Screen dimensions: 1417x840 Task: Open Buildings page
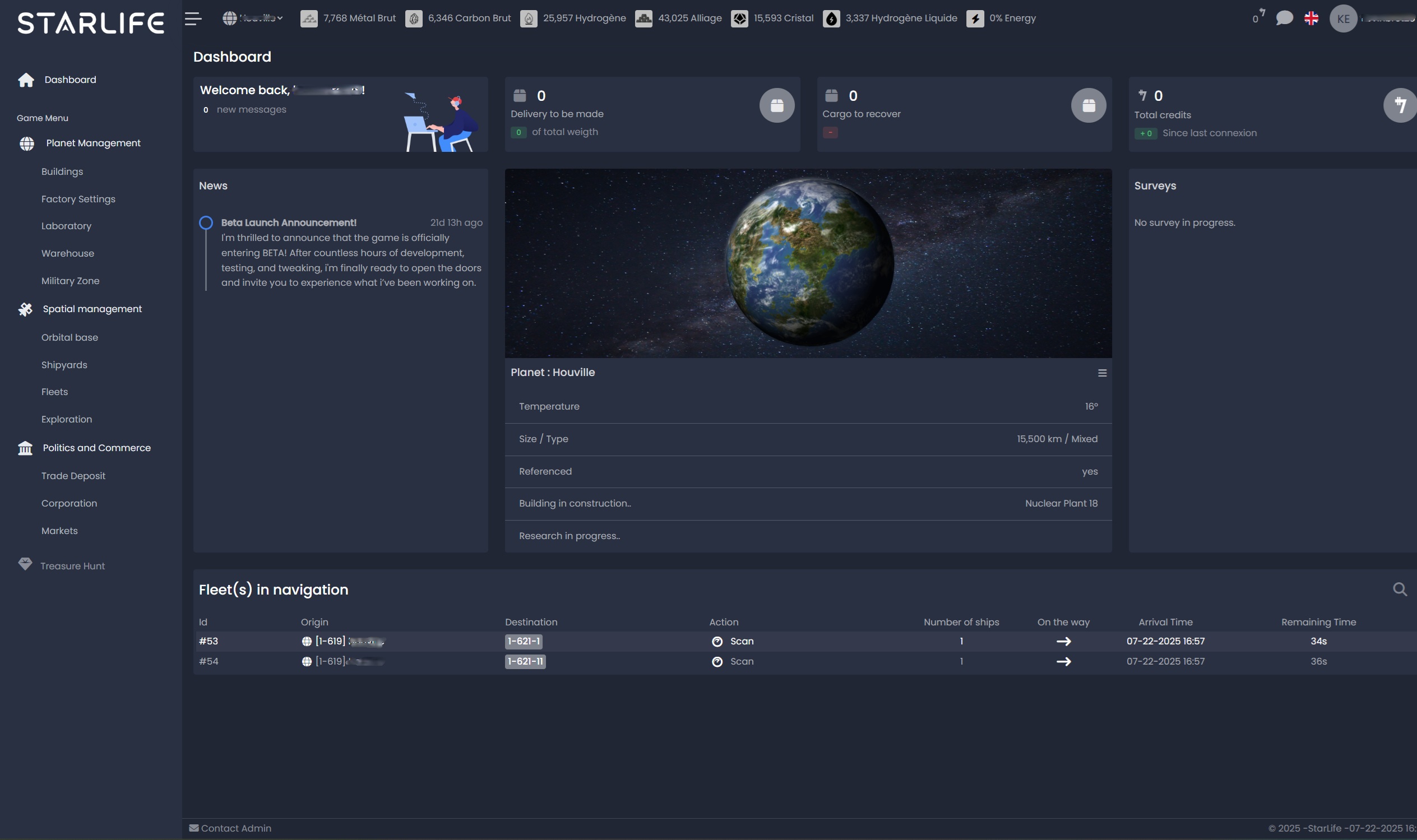click(62, 171)
